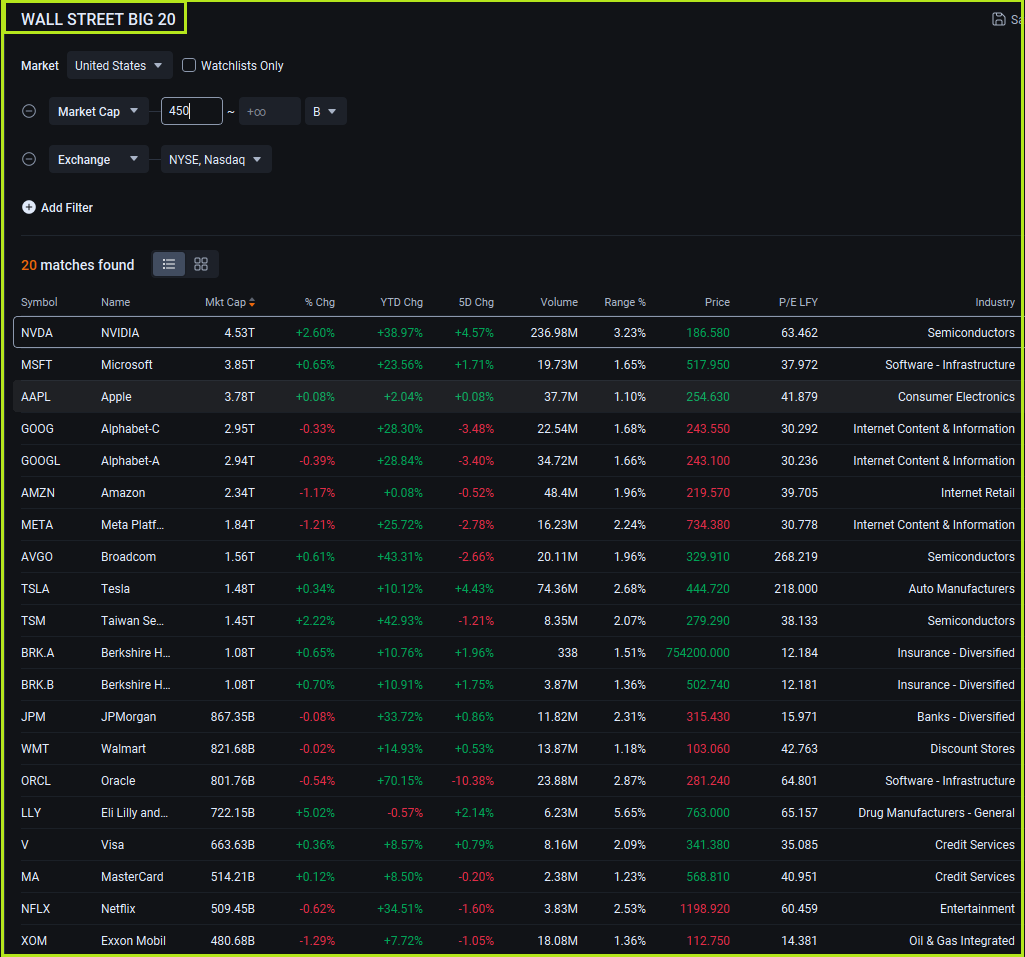Viewport: 1025px width, 957px height.
Task: Change the B unit dropdown
Action: pos(325,111)
